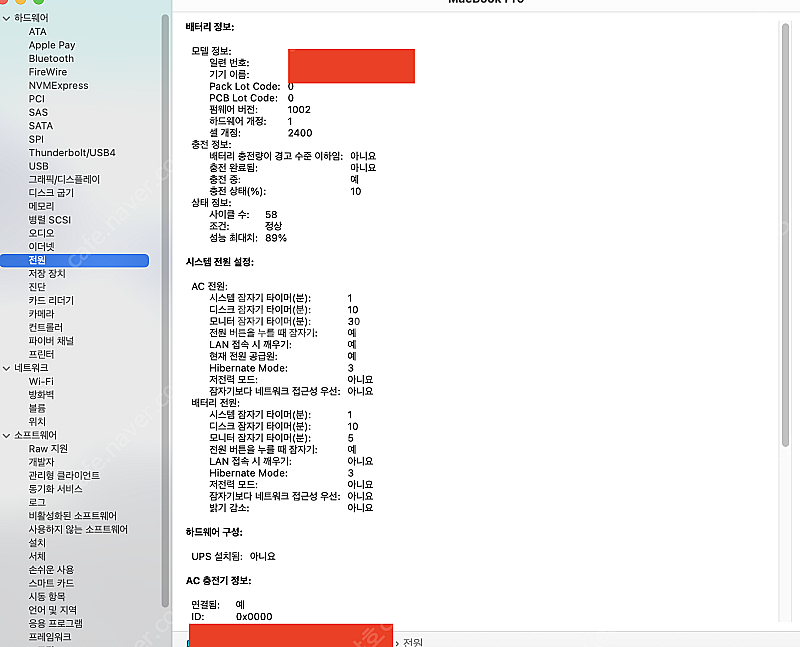Click the highlighted 전원 item

[x=74, y=260]
